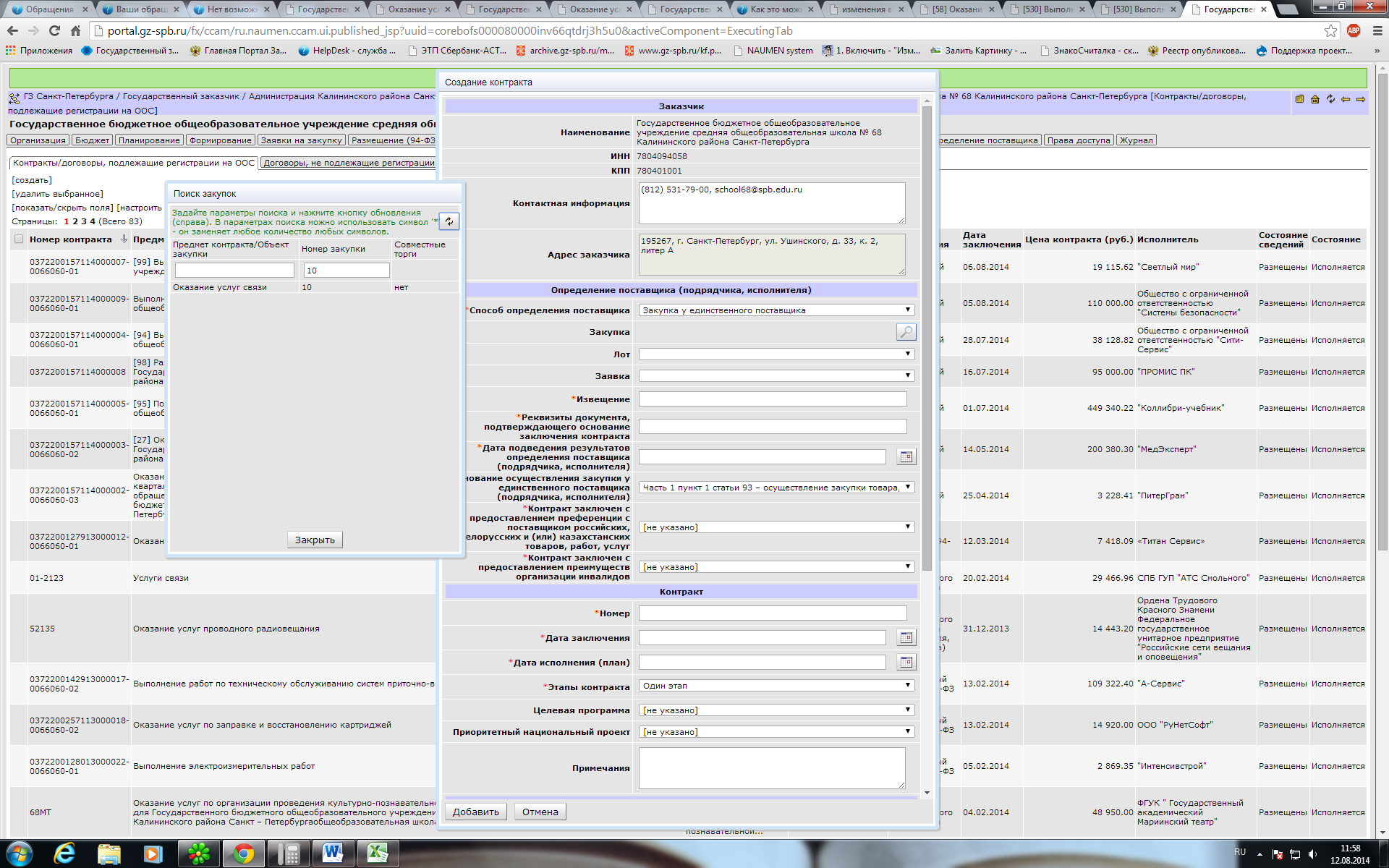Viewport: 1389px width, 868px height.
Task: Open ICQ flower icon in taskbar
Action: point(199,854)
